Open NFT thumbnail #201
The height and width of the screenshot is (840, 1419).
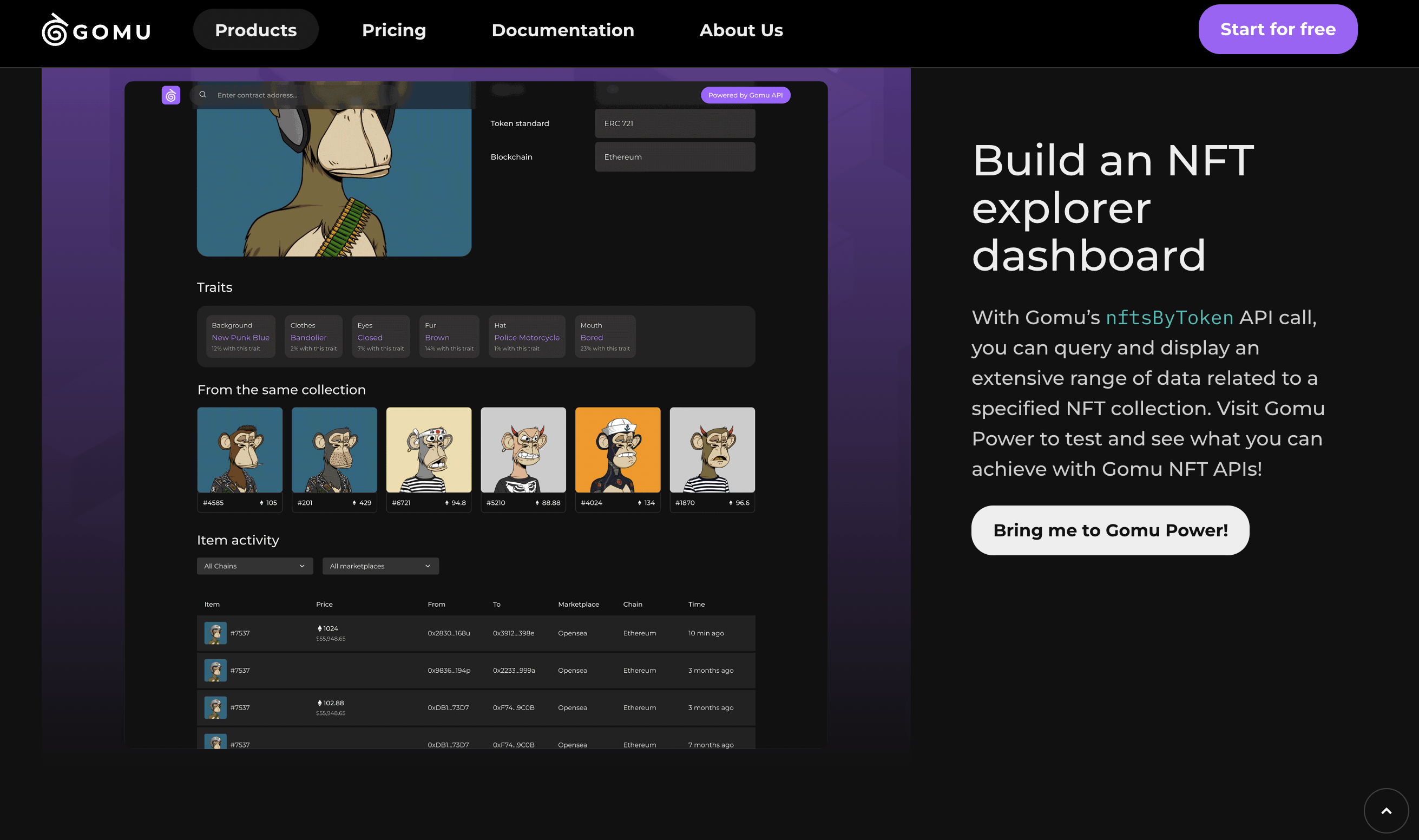click(x=334, y=450)
